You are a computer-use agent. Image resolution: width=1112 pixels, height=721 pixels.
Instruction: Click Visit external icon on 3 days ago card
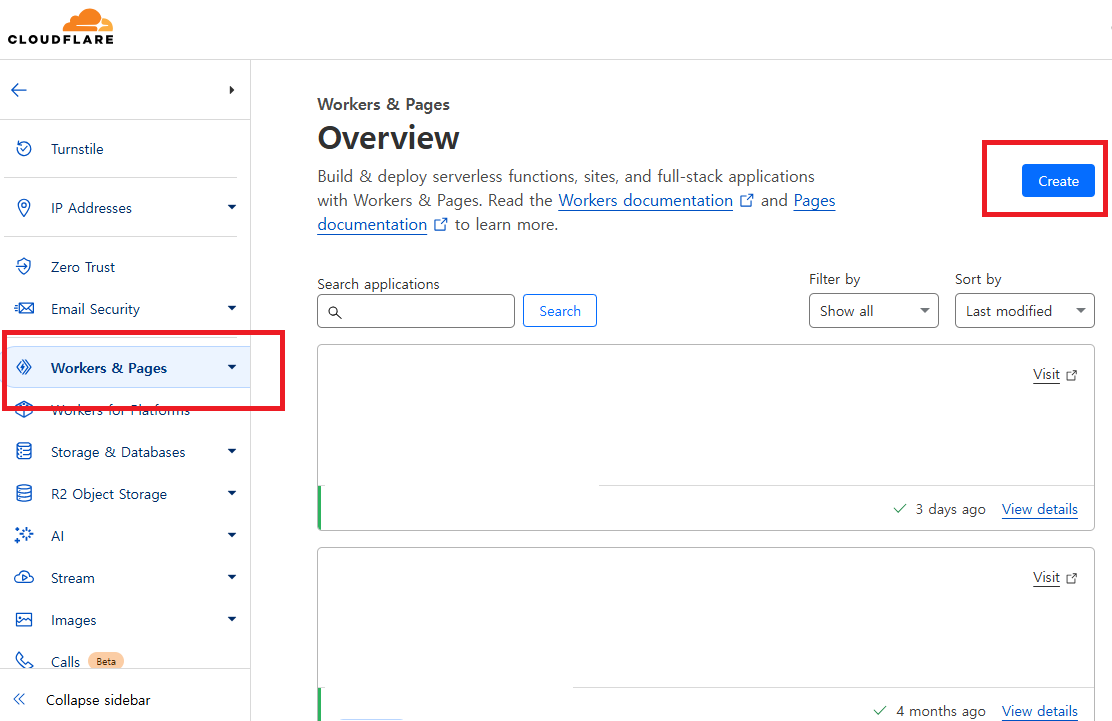point(1072,375)
